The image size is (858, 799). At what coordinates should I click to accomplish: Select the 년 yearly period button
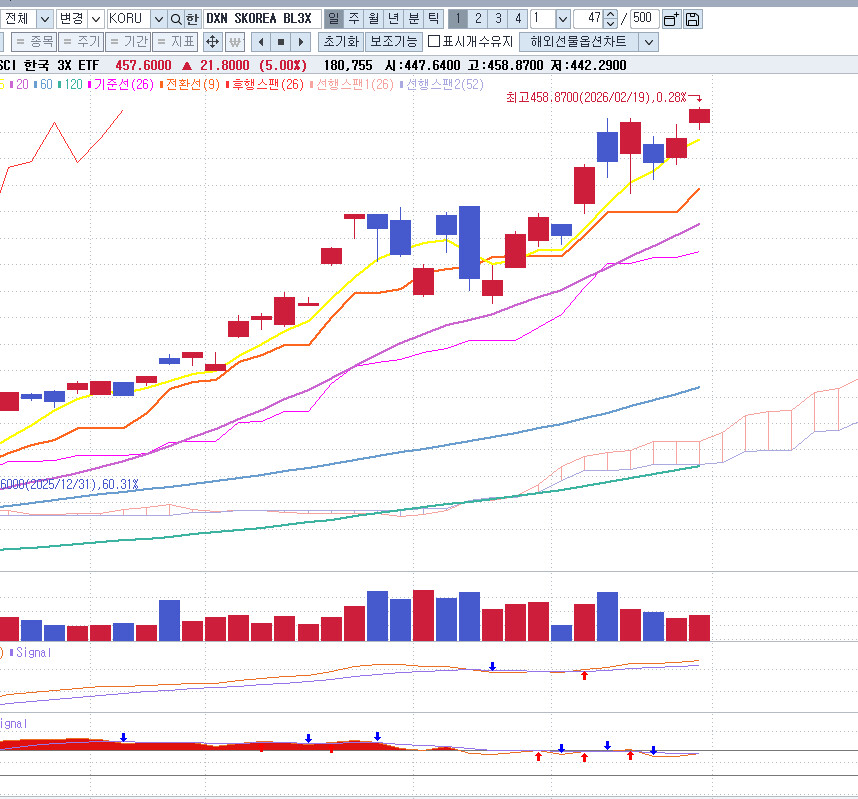click(393, 19)
